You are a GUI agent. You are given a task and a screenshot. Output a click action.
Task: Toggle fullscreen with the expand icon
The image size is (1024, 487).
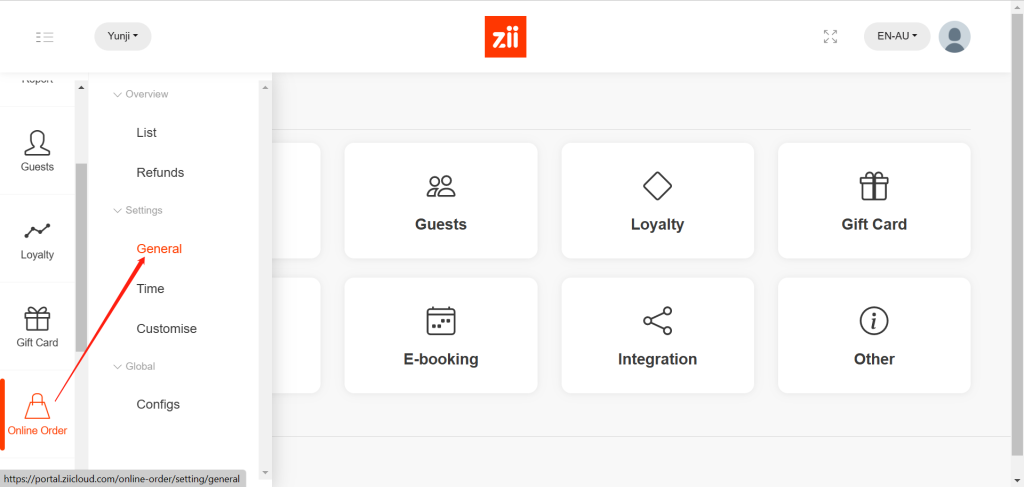coord(830,36)
